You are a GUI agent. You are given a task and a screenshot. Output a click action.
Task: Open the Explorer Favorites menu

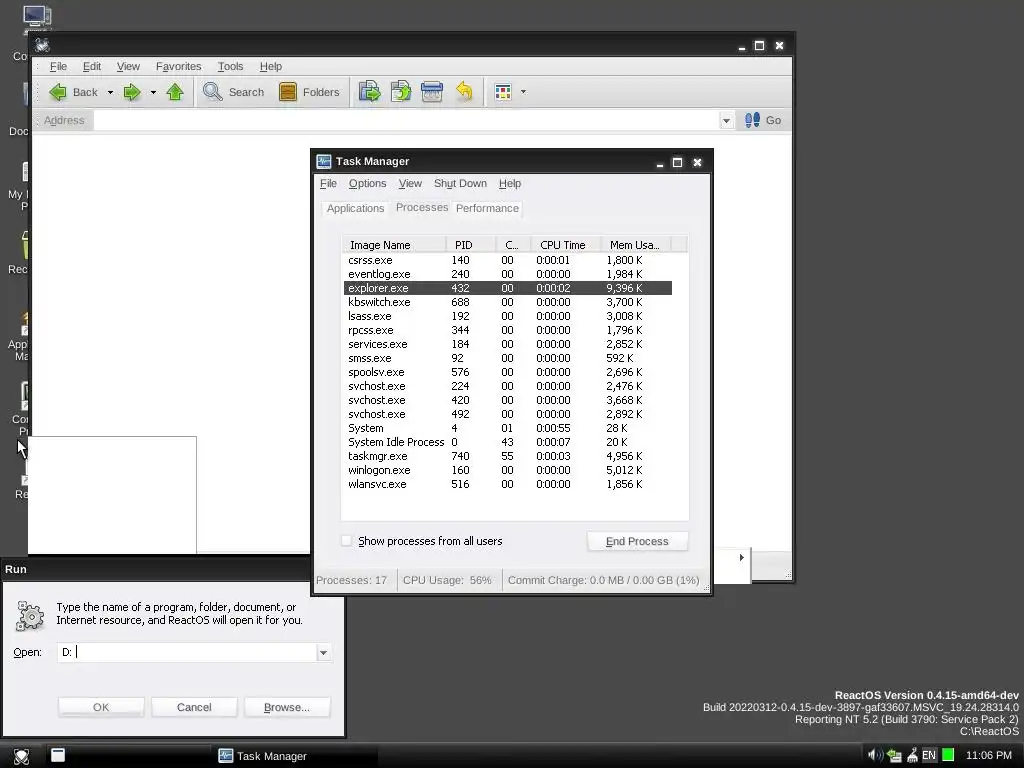coord(178,67)
